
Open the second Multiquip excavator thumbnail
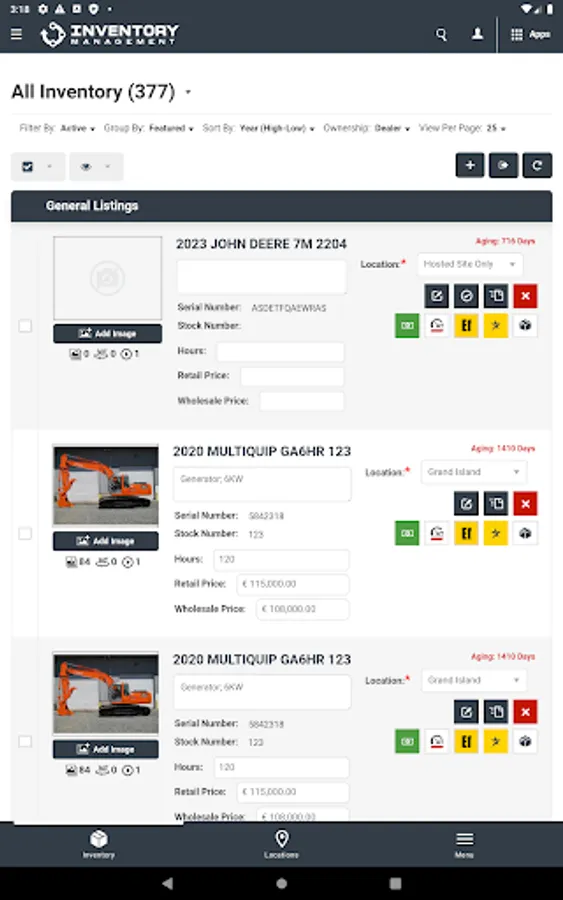tap(106, 693)
